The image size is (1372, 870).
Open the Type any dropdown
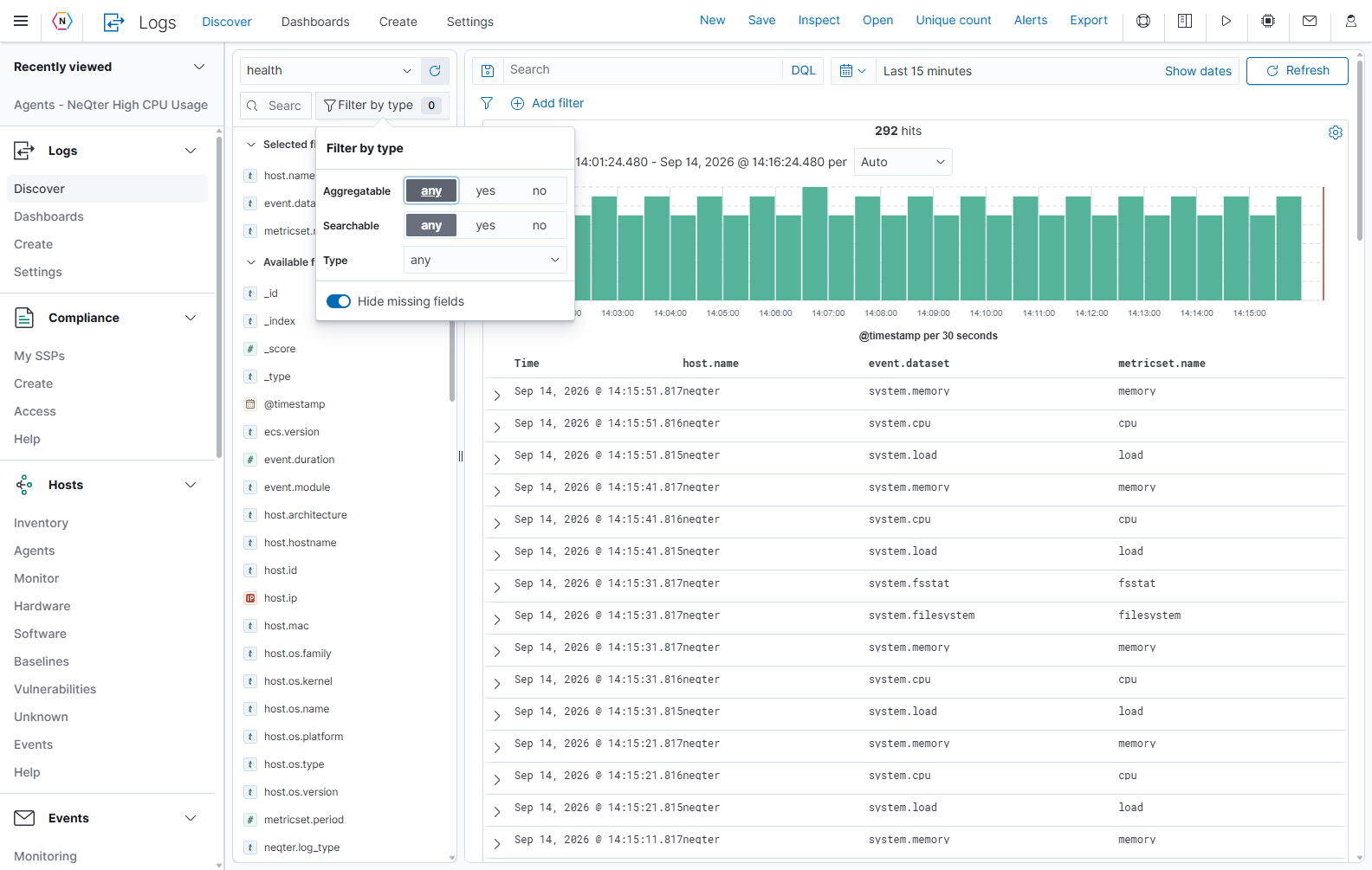[485, 260]
